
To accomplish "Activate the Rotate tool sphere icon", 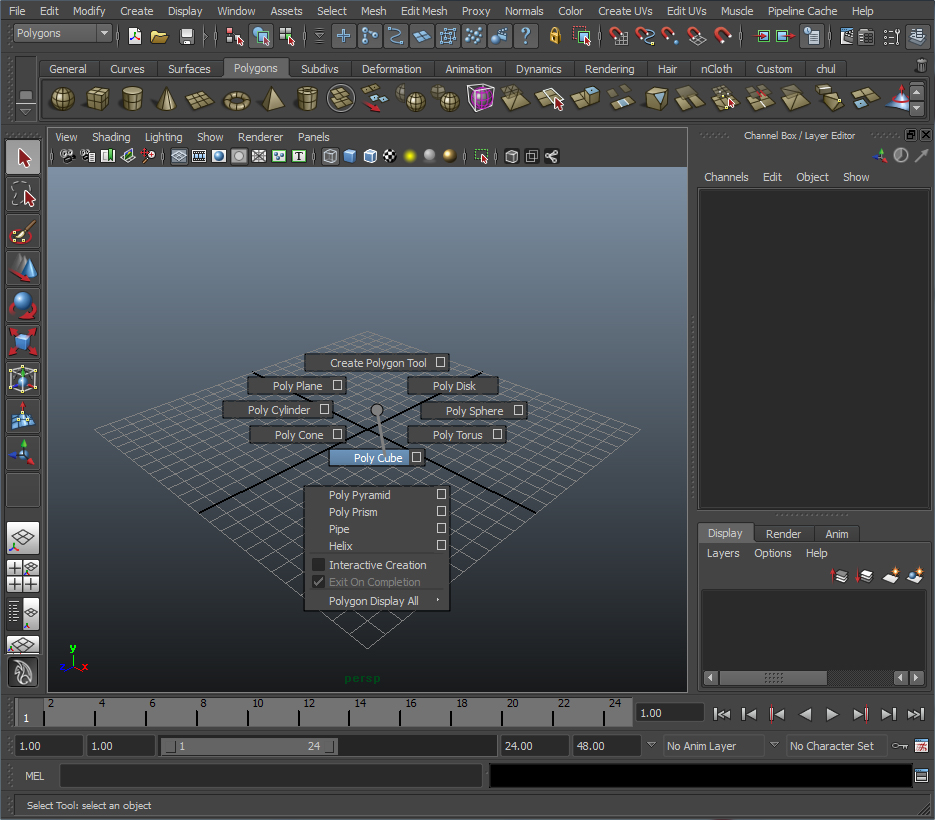I will [x=23, y=305].
